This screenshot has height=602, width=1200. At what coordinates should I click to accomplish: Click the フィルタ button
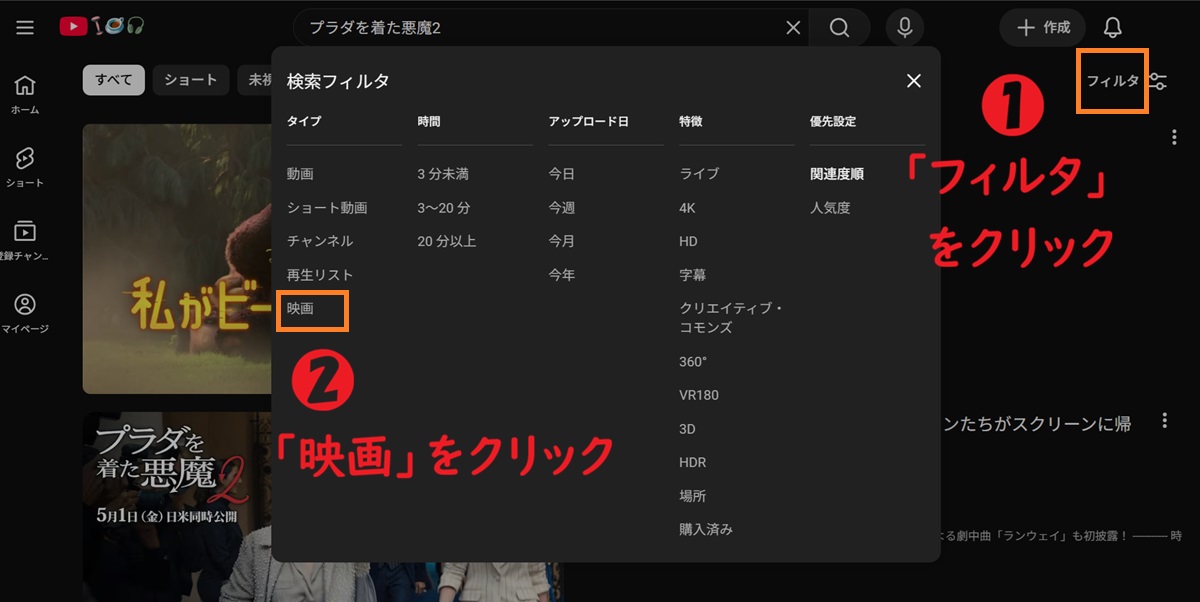1113,81
